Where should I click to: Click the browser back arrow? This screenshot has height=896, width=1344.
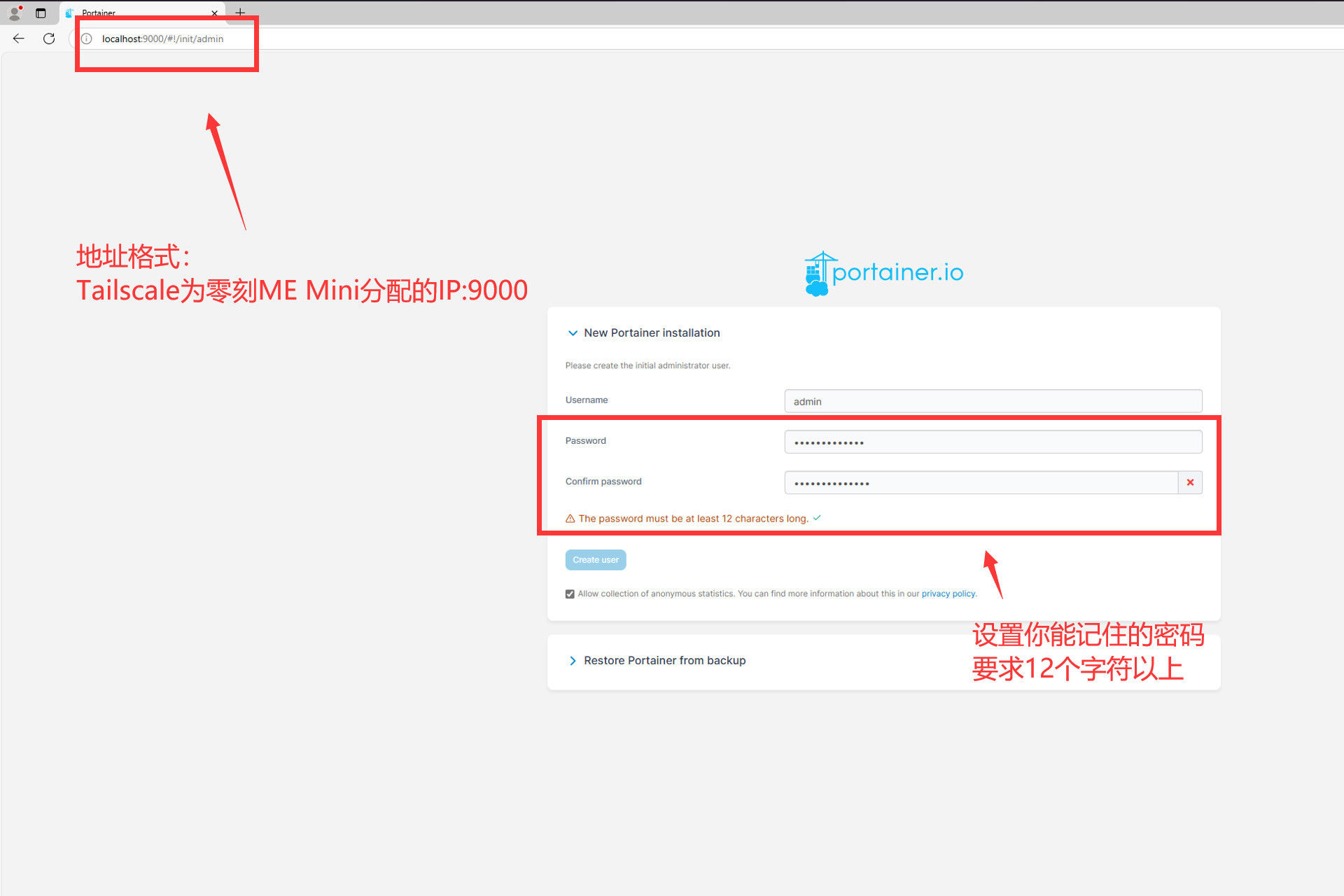coord(19,38)
